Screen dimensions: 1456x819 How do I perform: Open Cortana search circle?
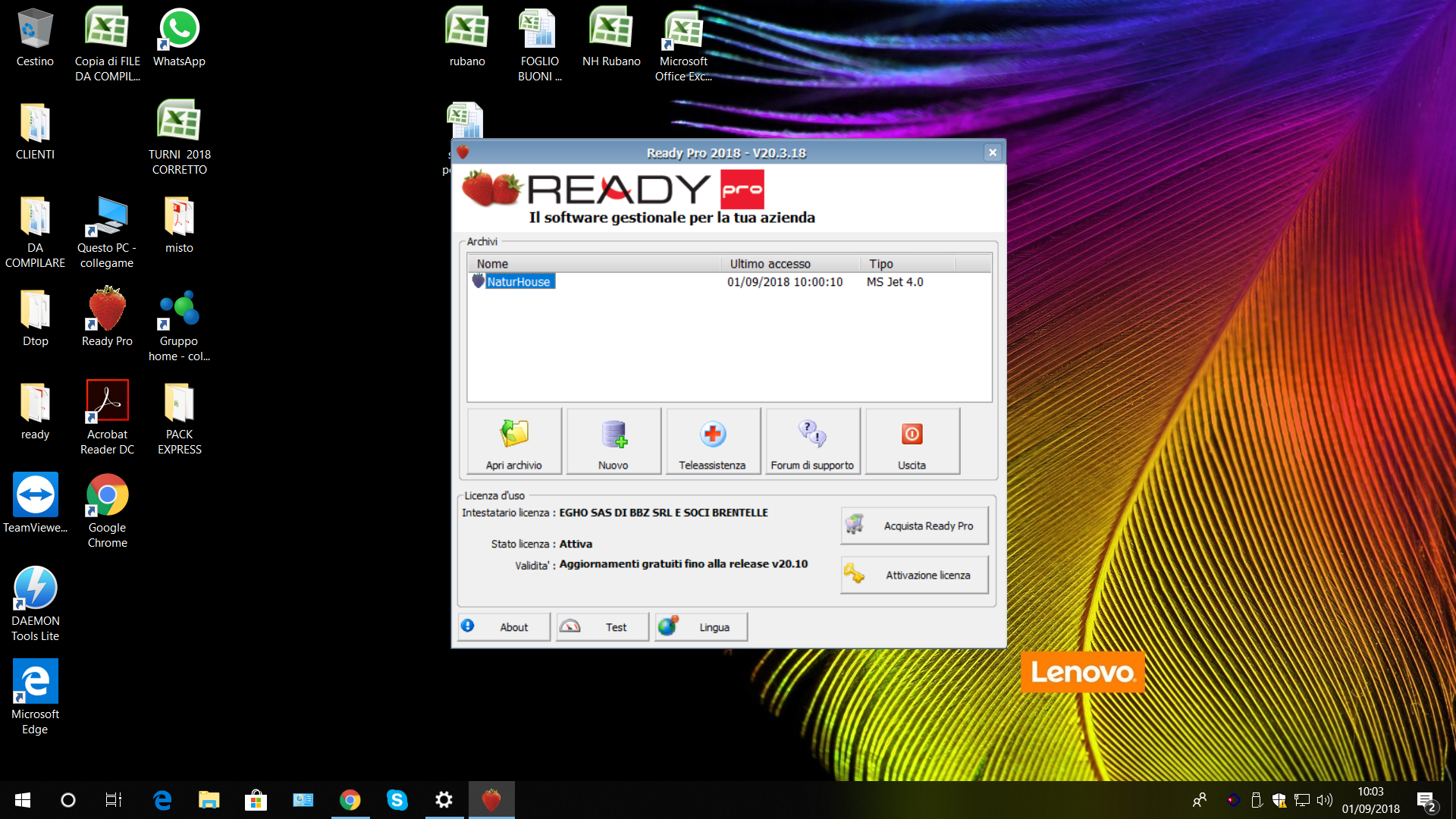click(68, 800)
